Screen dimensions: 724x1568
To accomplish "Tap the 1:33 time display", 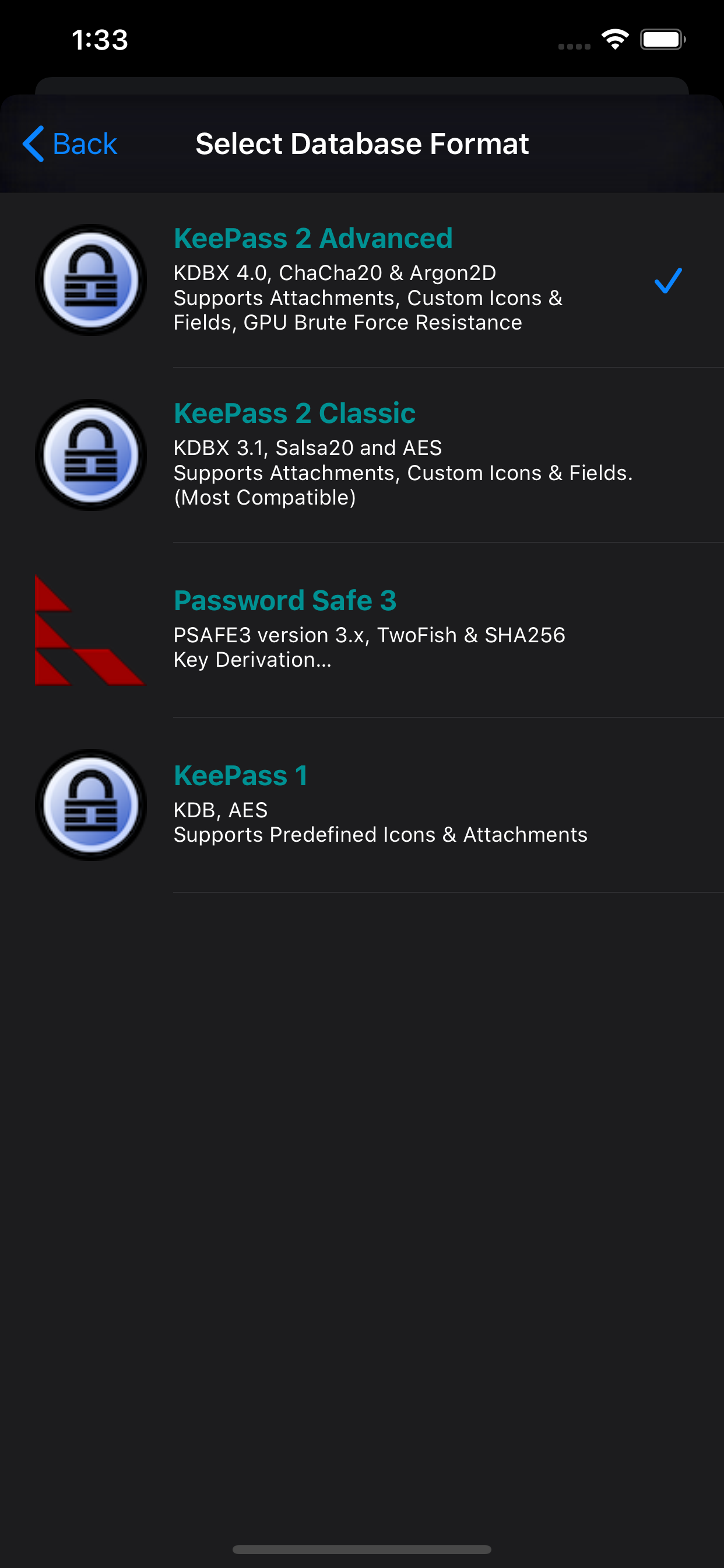I will tap(99, 40).
